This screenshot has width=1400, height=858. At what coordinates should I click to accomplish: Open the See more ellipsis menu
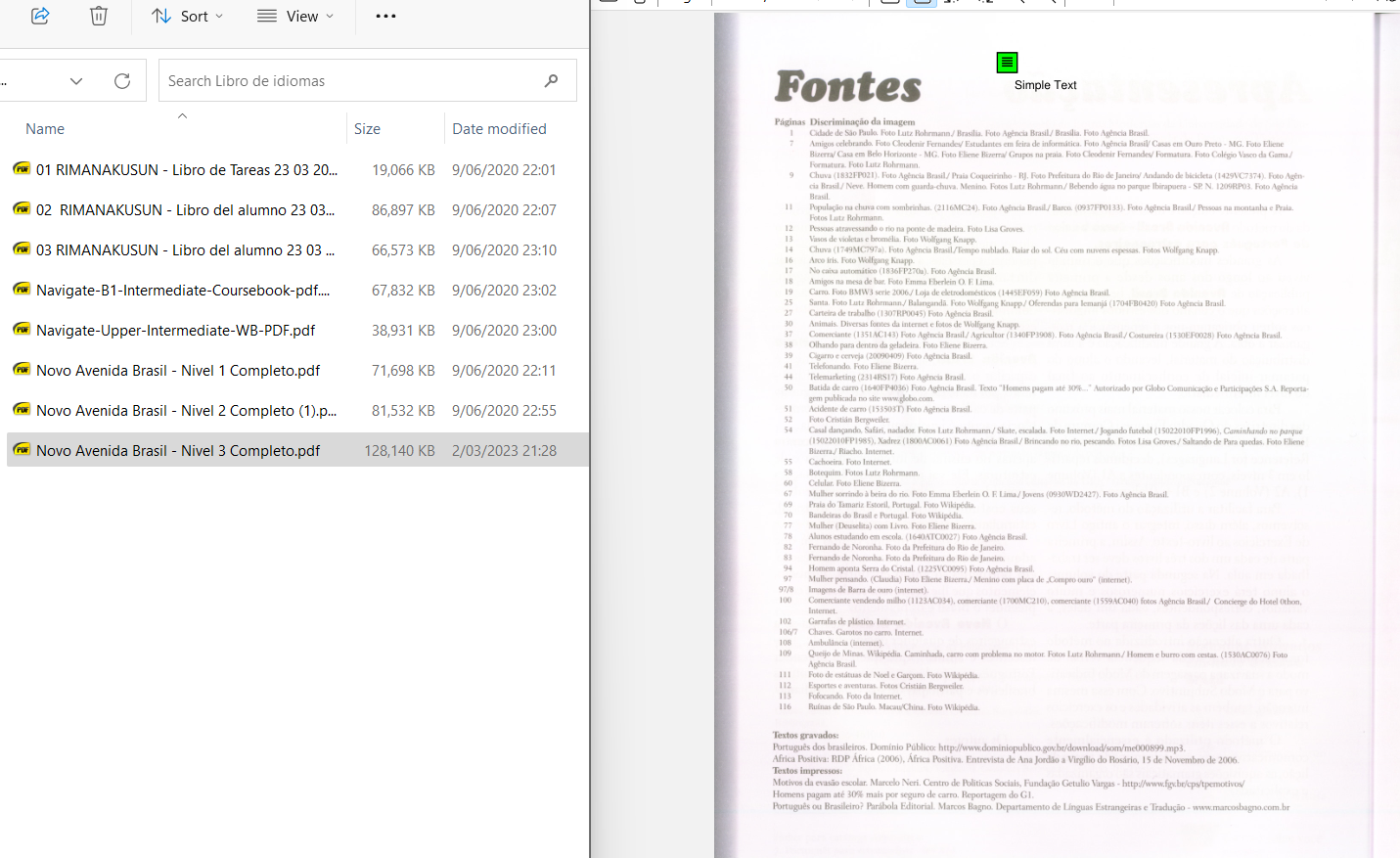384,16
